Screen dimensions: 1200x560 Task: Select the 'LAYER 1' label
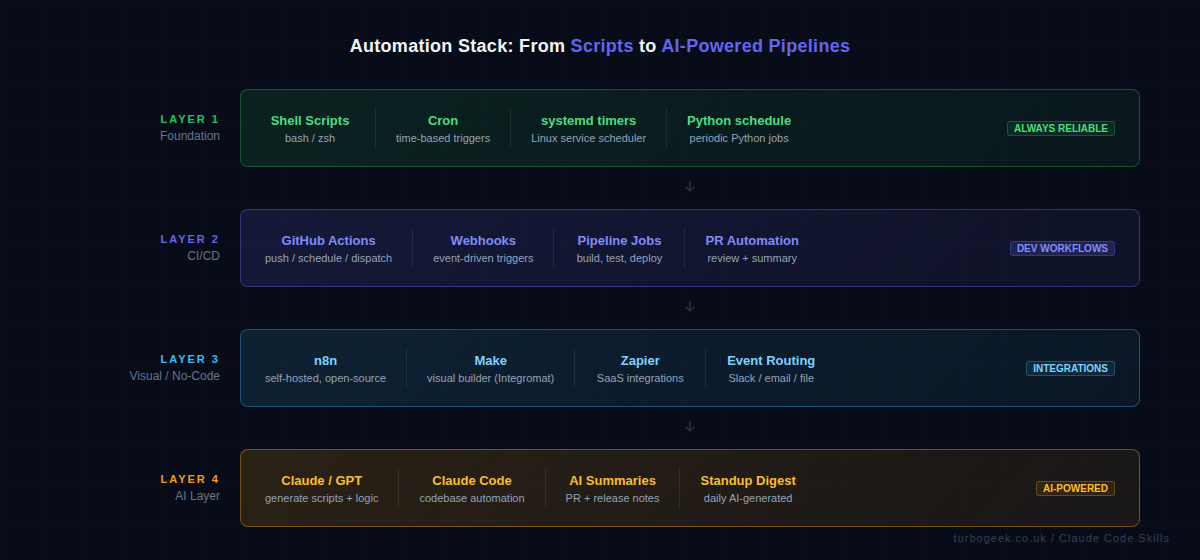pos(190,119)
